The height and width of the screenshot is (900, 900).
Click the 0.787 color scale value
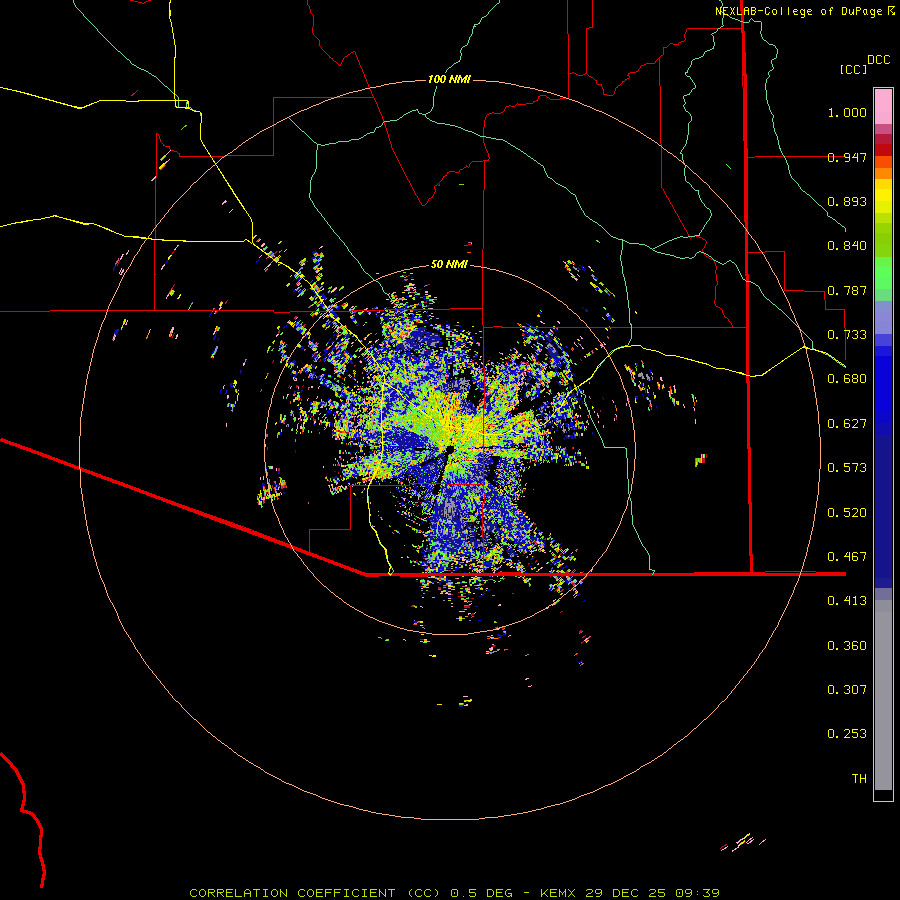point(847,290)
